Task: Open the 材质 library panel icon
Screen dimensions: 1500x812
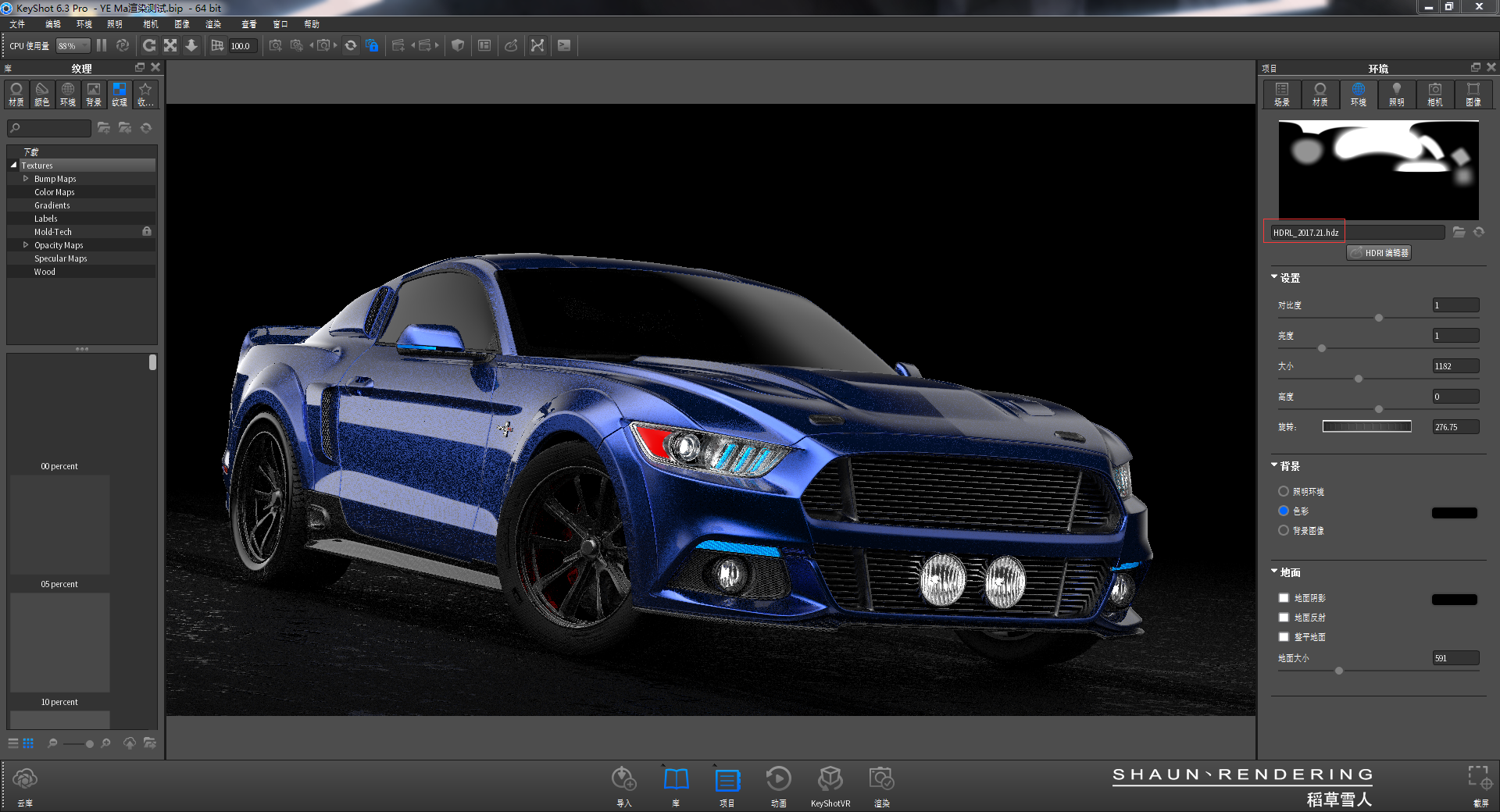Action: (x=16, y=94)
